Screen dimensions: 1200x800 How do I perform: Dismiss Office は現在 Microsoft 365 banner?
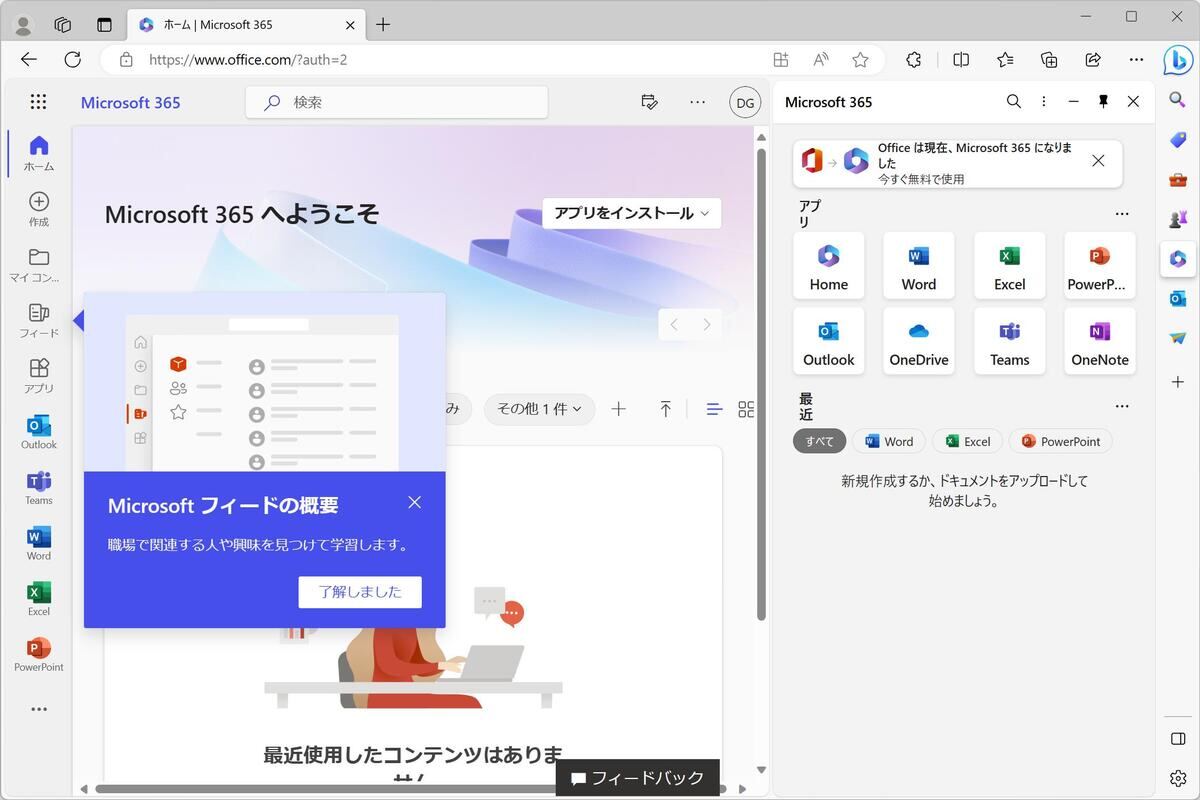coord(1098,161)
